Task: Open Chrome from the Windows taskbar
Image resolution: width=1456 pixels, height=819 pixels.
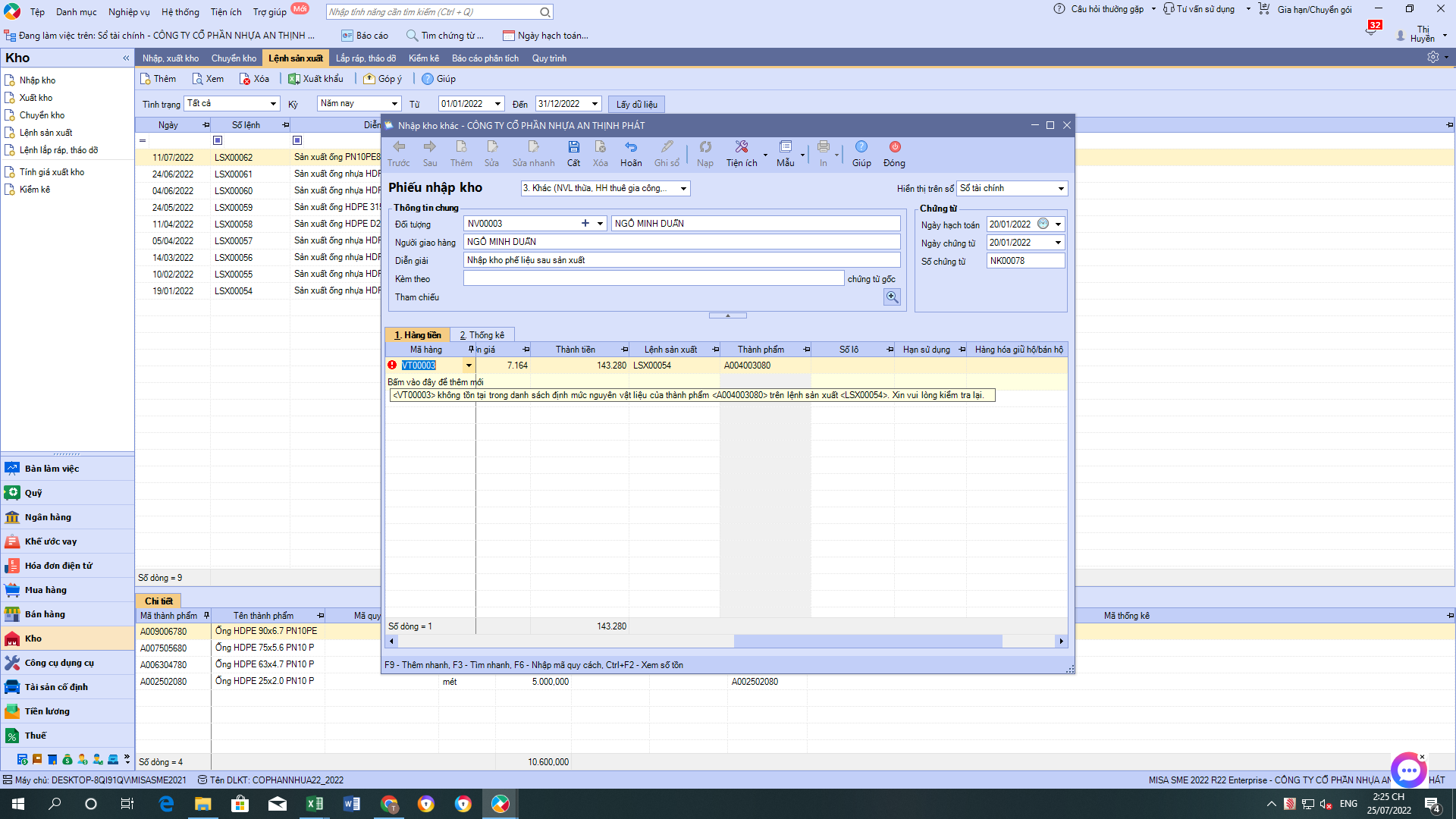Action: [389, 804]
